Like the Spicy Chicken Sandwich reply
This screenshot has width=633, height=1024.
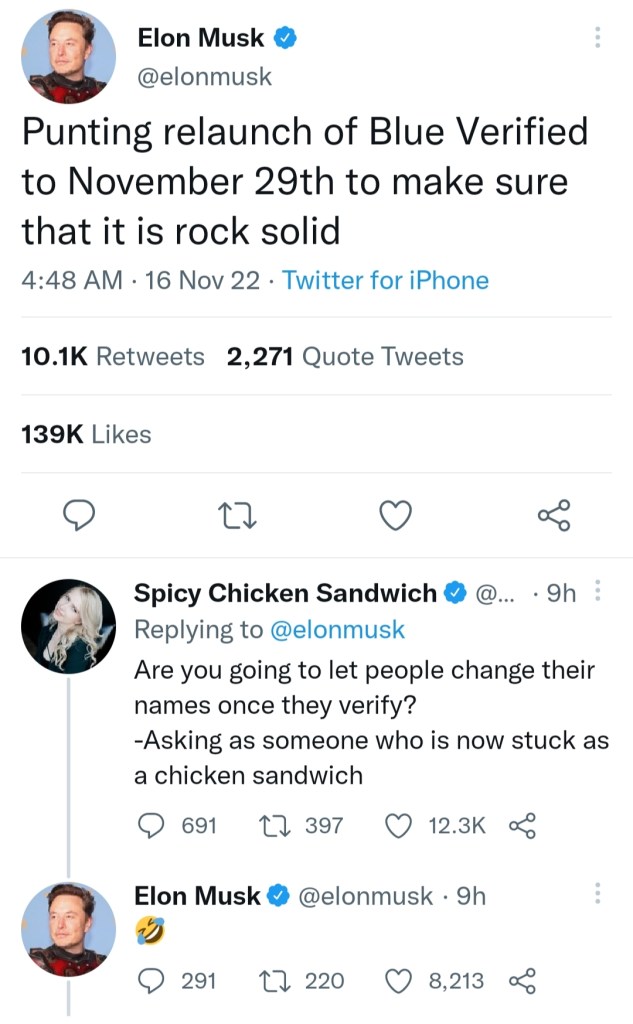tap(400, 825)
